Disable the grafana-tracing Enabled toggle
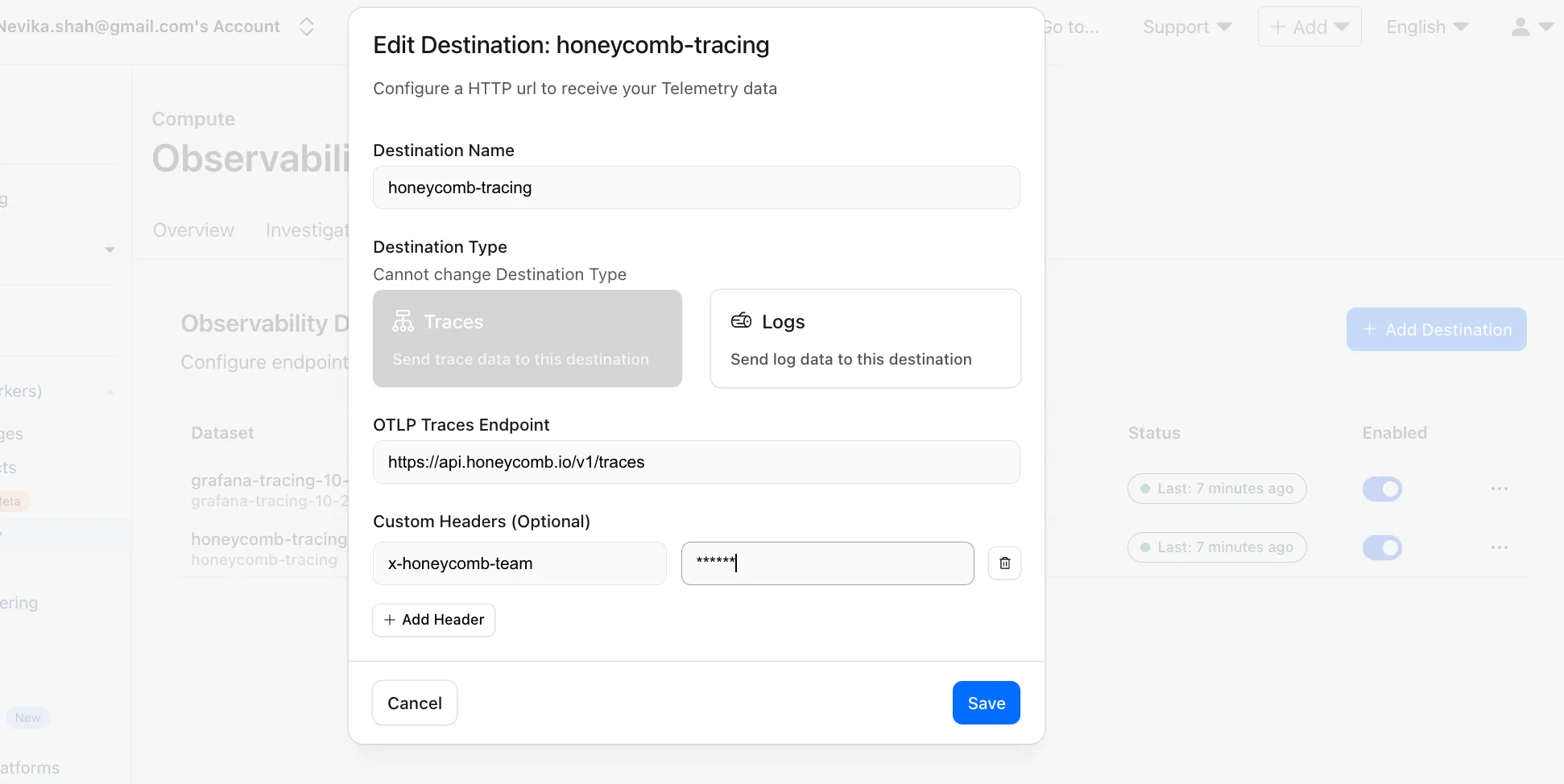This screenshot has height=784, width=1564. 1382,489
